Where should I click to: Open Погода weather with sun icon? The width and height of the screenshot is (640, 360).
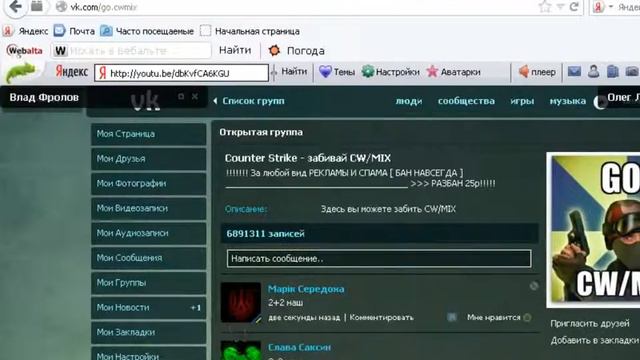point(296,51)
